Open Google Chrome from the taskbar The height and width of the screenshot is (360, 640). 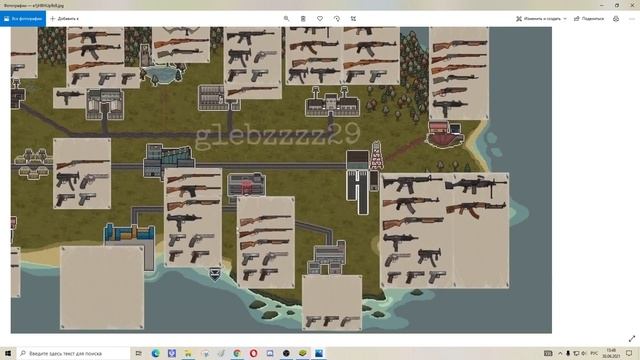pyautogui.click(x=237, y=353)
